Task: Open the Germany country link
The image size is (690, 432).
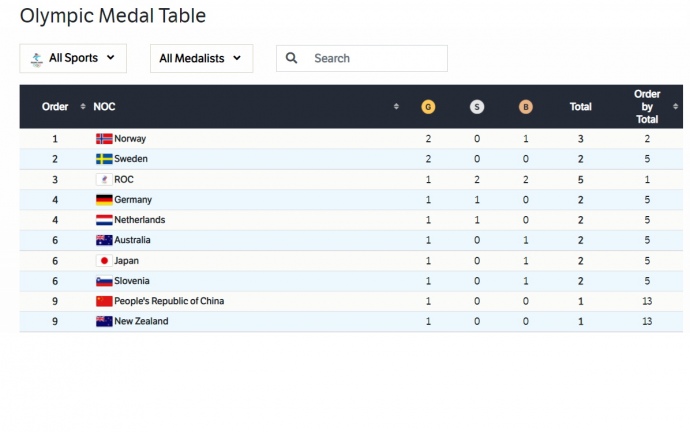Action: [133, 200]
